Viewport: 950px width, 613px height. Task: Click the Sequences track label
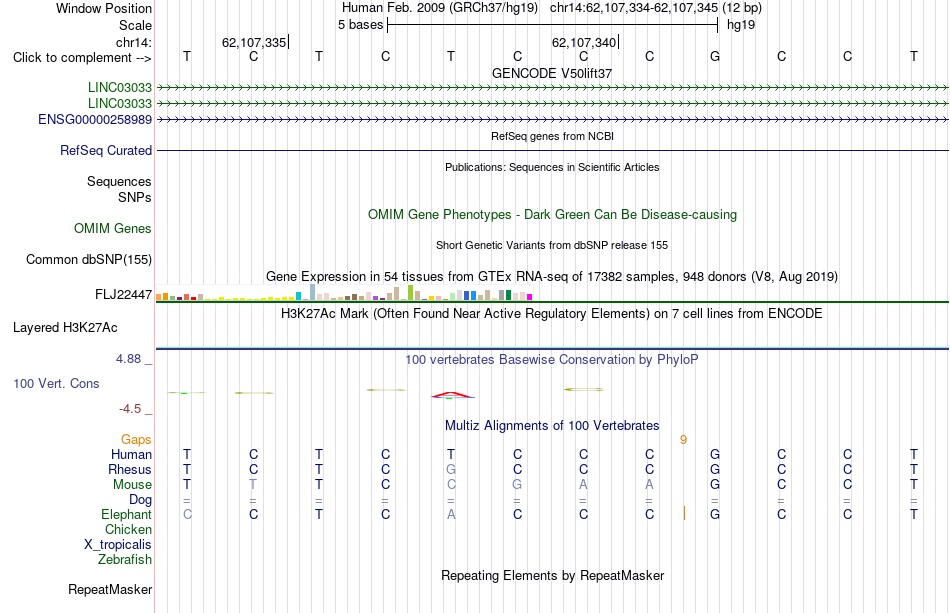pos(119,181)
